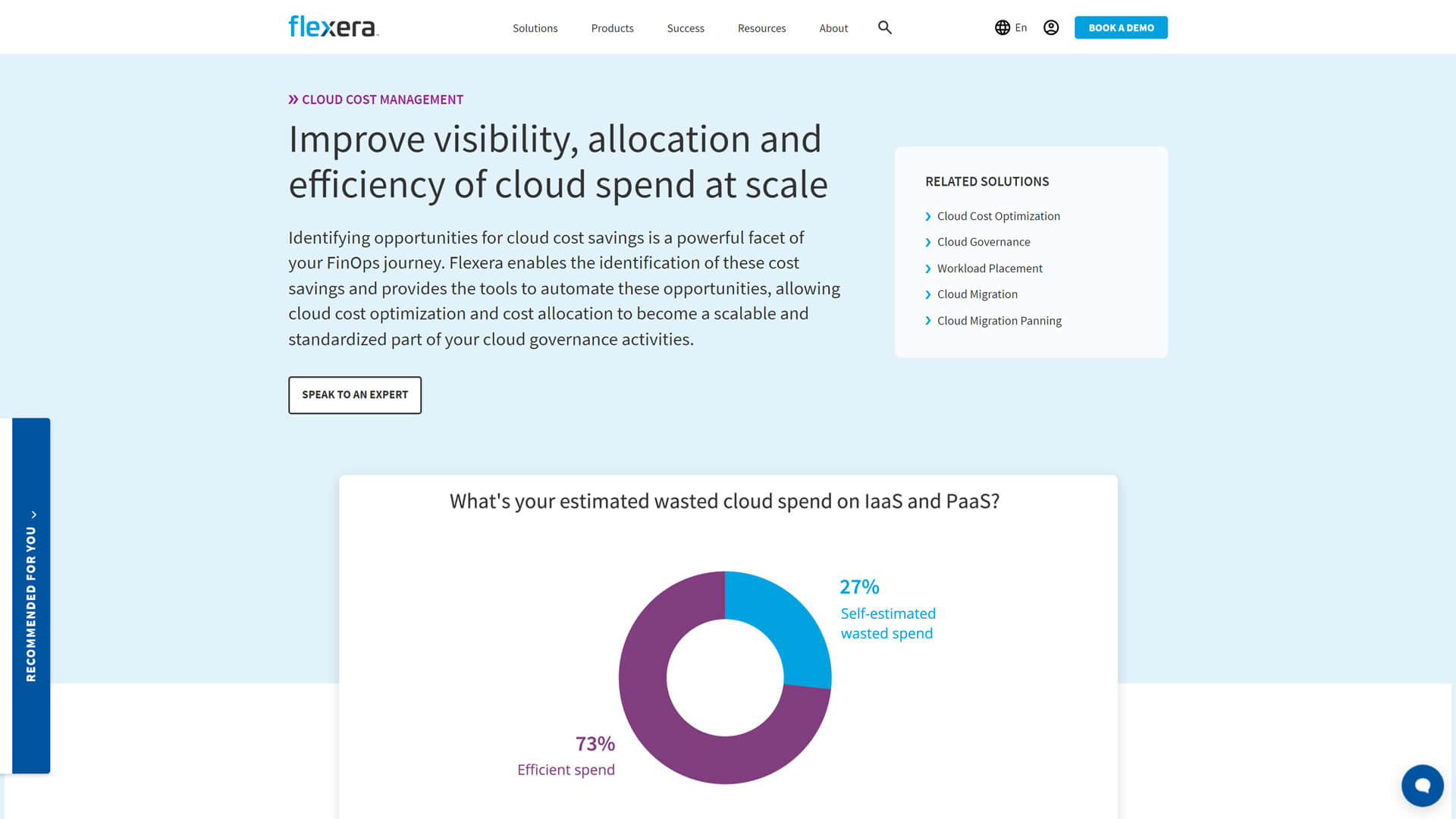The width and height of the screenshot is (1456, 819).
Task: Open the About menu item
Action: 833,28
